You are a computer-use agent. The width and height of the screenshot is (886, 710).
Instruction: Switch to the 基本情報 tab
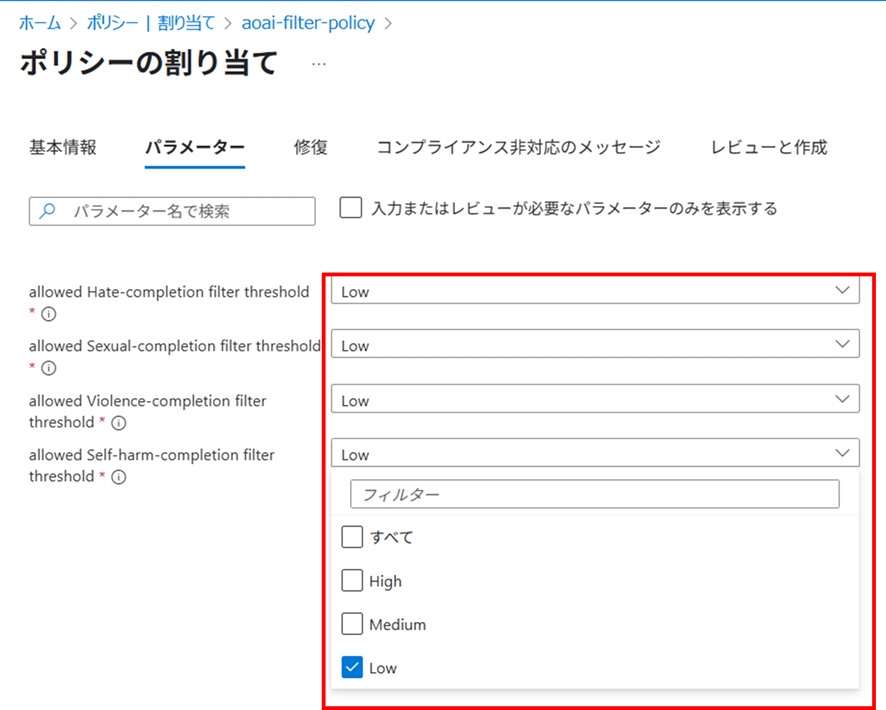point(63,147)
